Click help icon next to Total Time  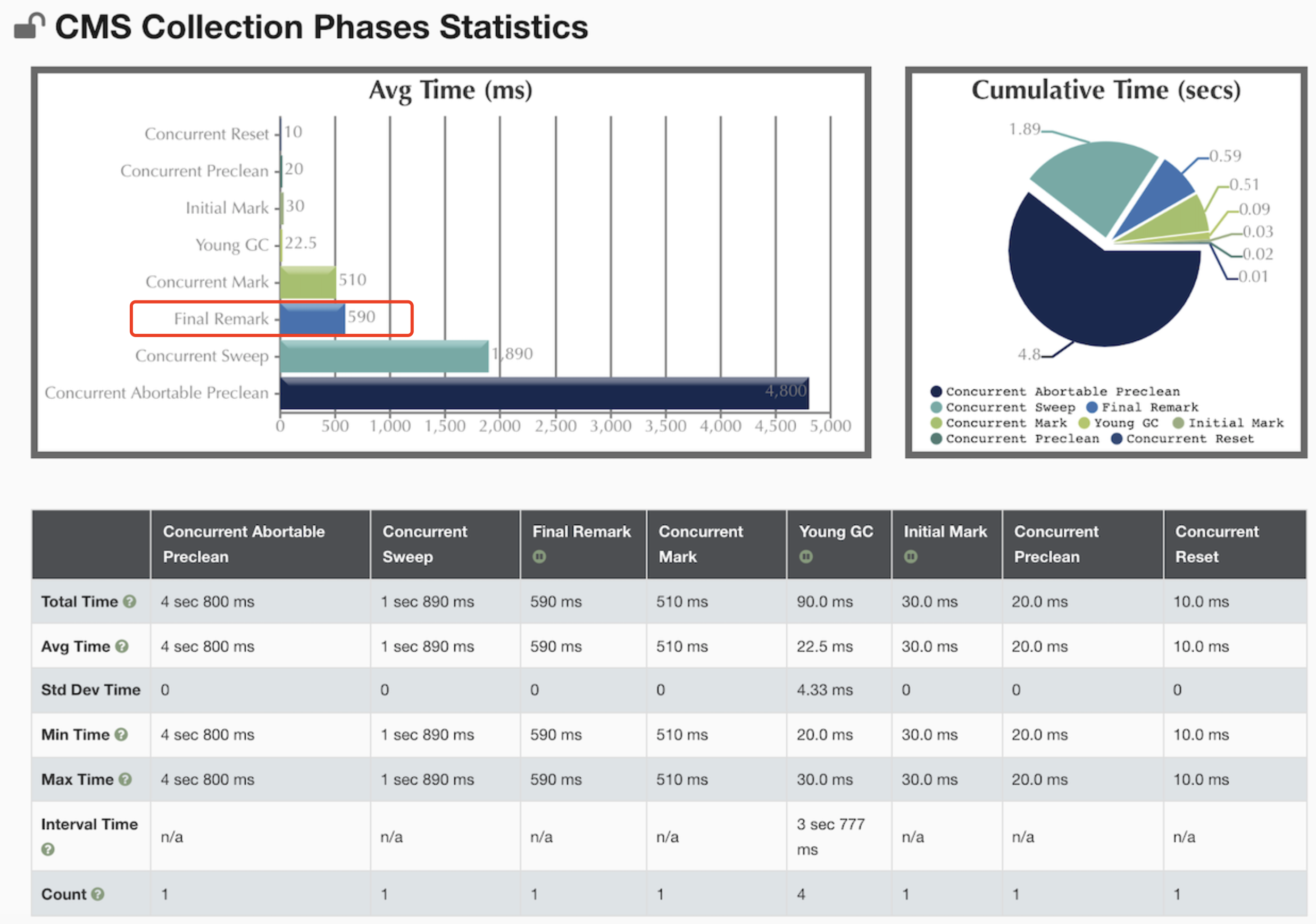130,601
